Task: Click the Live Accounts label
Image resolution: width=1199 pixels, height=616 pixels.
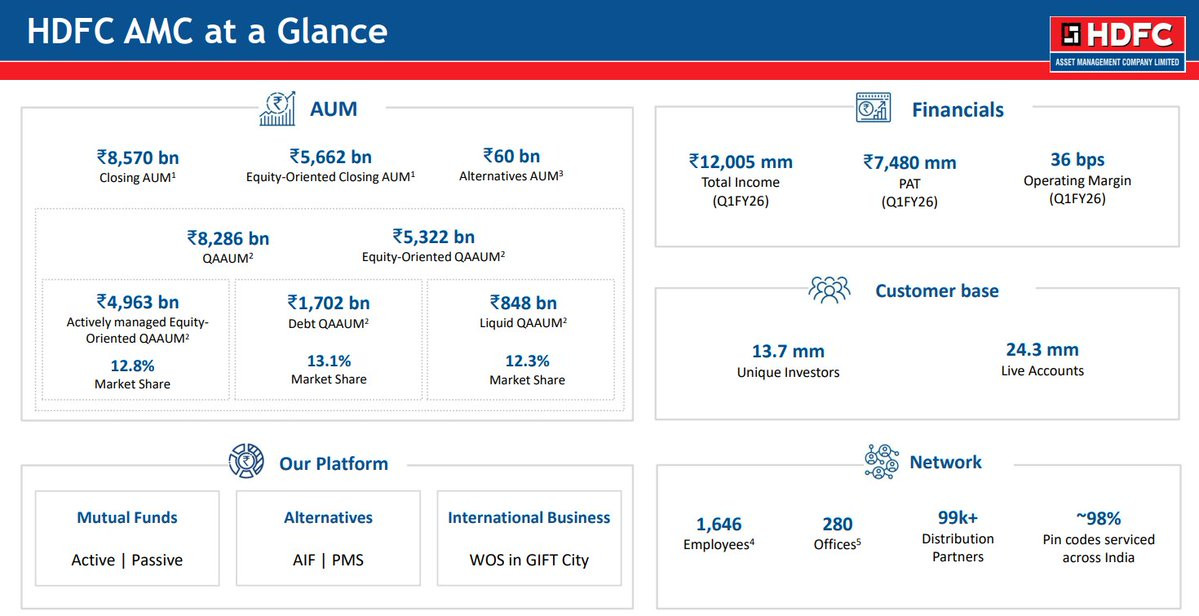Action: [1042, 371]
